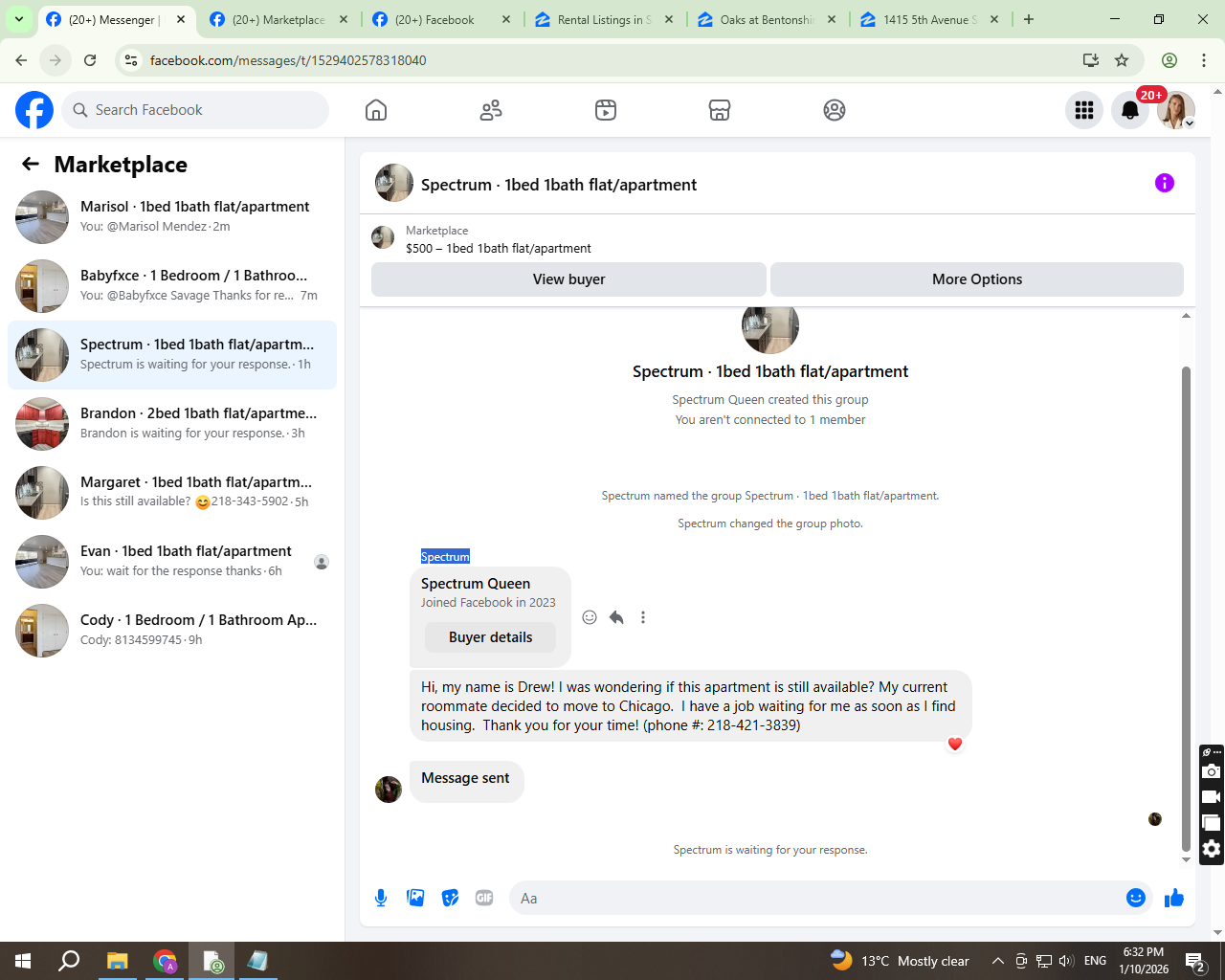
Task: Open the Spectrum group photo in chat
Action: click(770, 328)
